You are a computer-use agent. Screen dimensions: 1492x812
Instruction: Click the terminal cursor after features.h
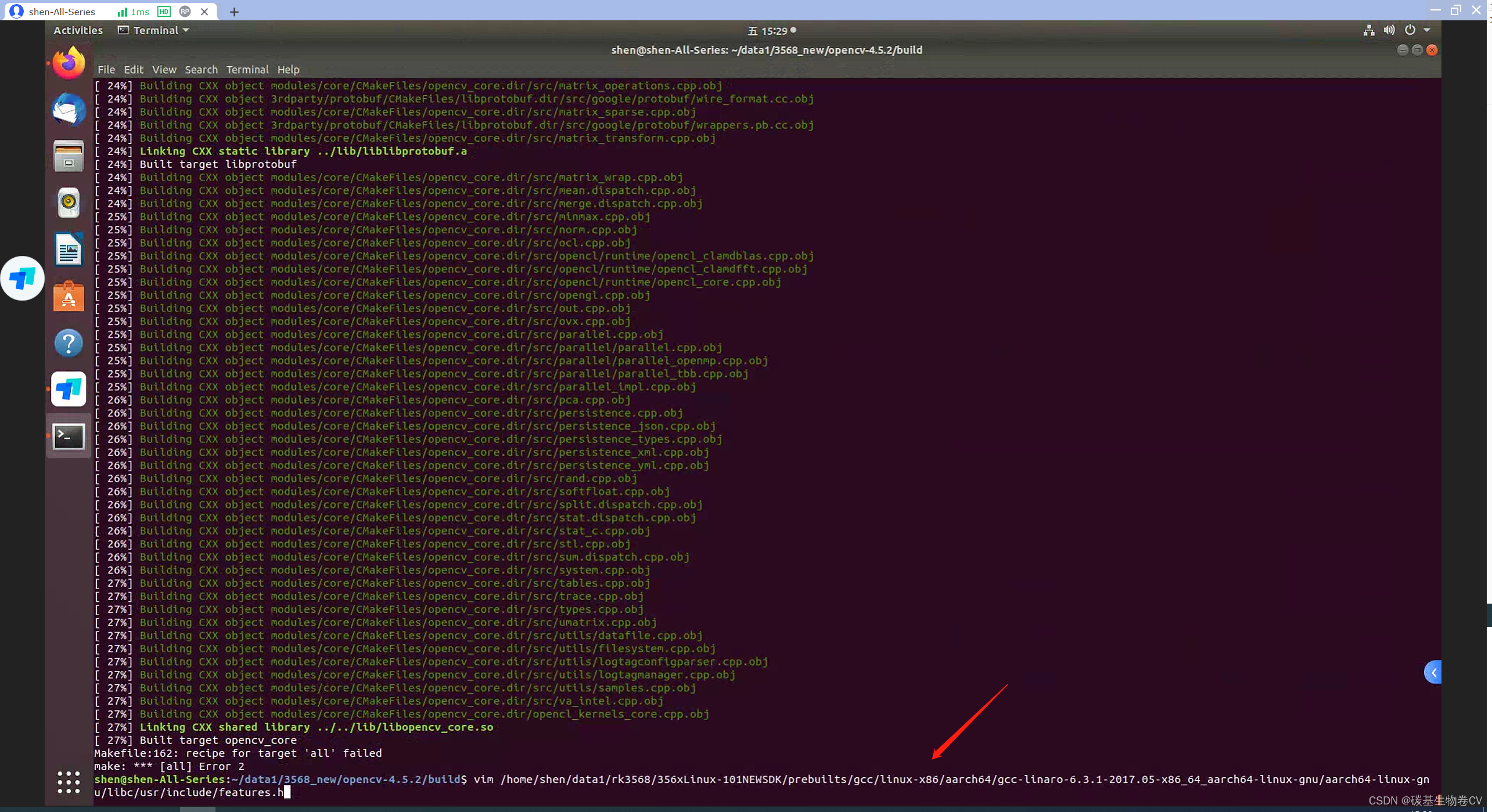click(x=287, y=792)
